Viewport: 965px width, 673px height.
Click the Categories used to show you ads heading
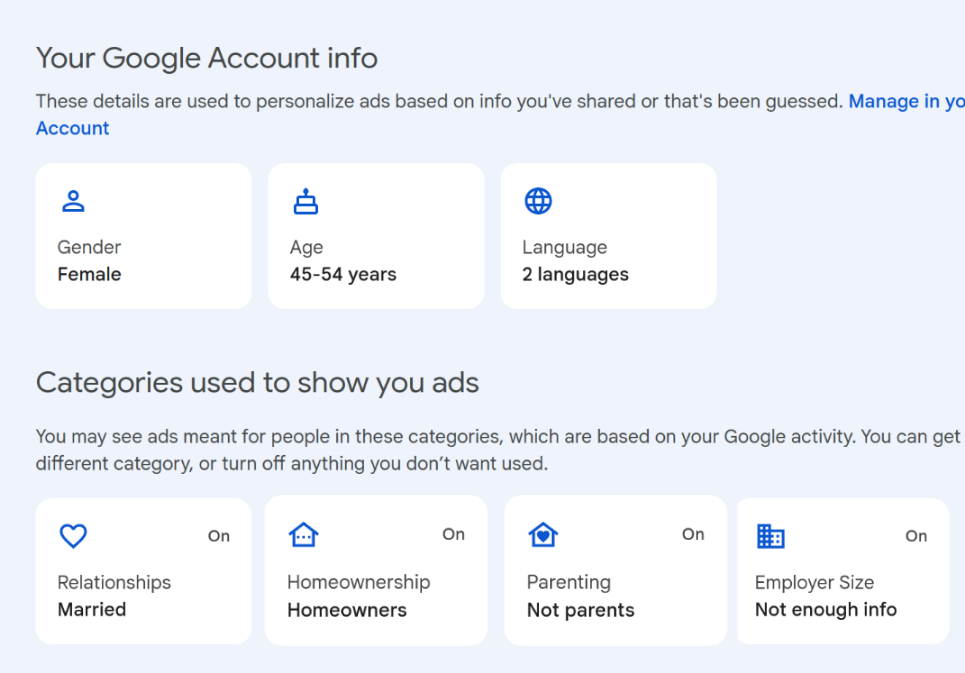pos(257,383)
